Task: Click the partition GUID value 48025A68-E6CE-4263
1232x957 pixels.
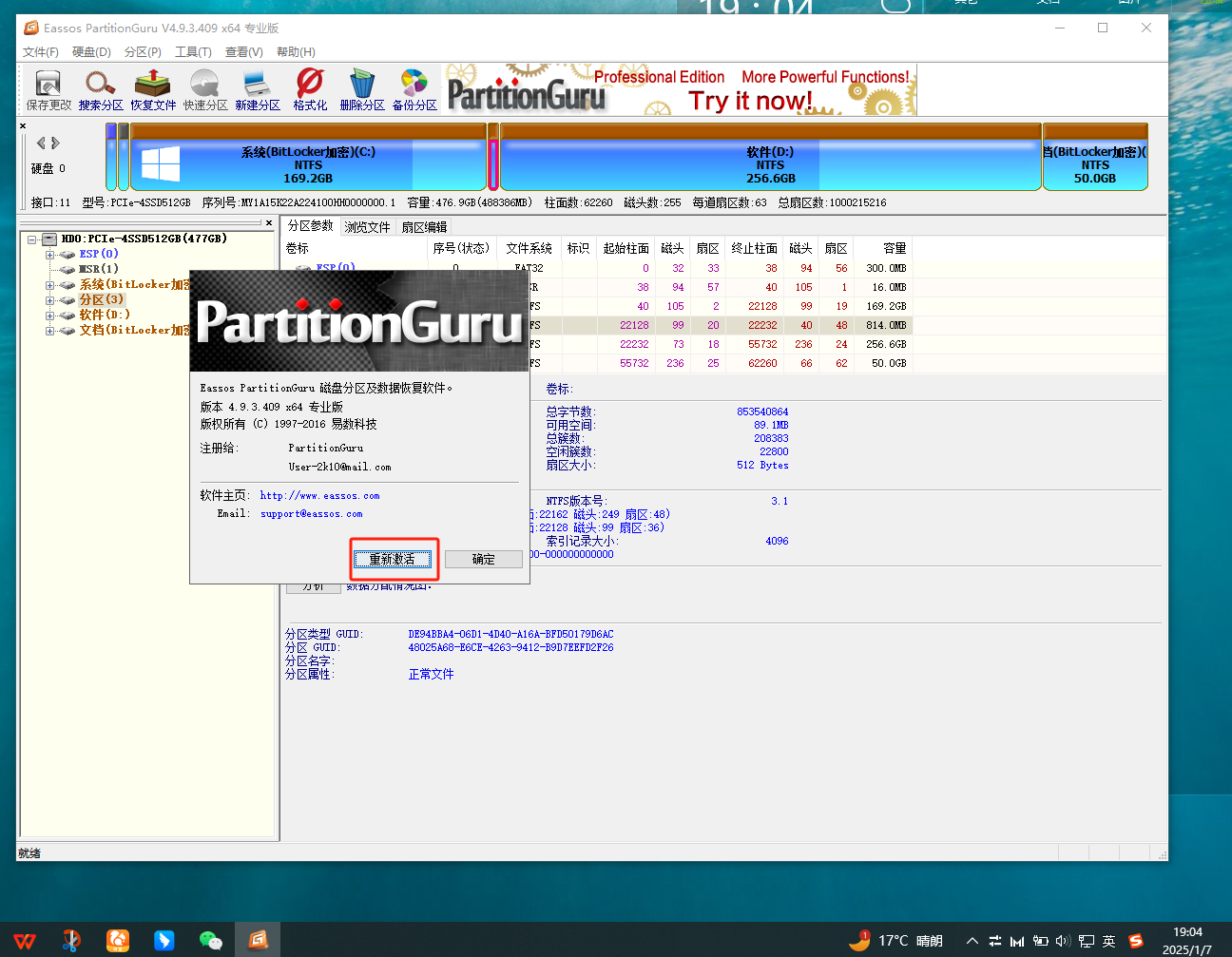Action: [510, 648]
